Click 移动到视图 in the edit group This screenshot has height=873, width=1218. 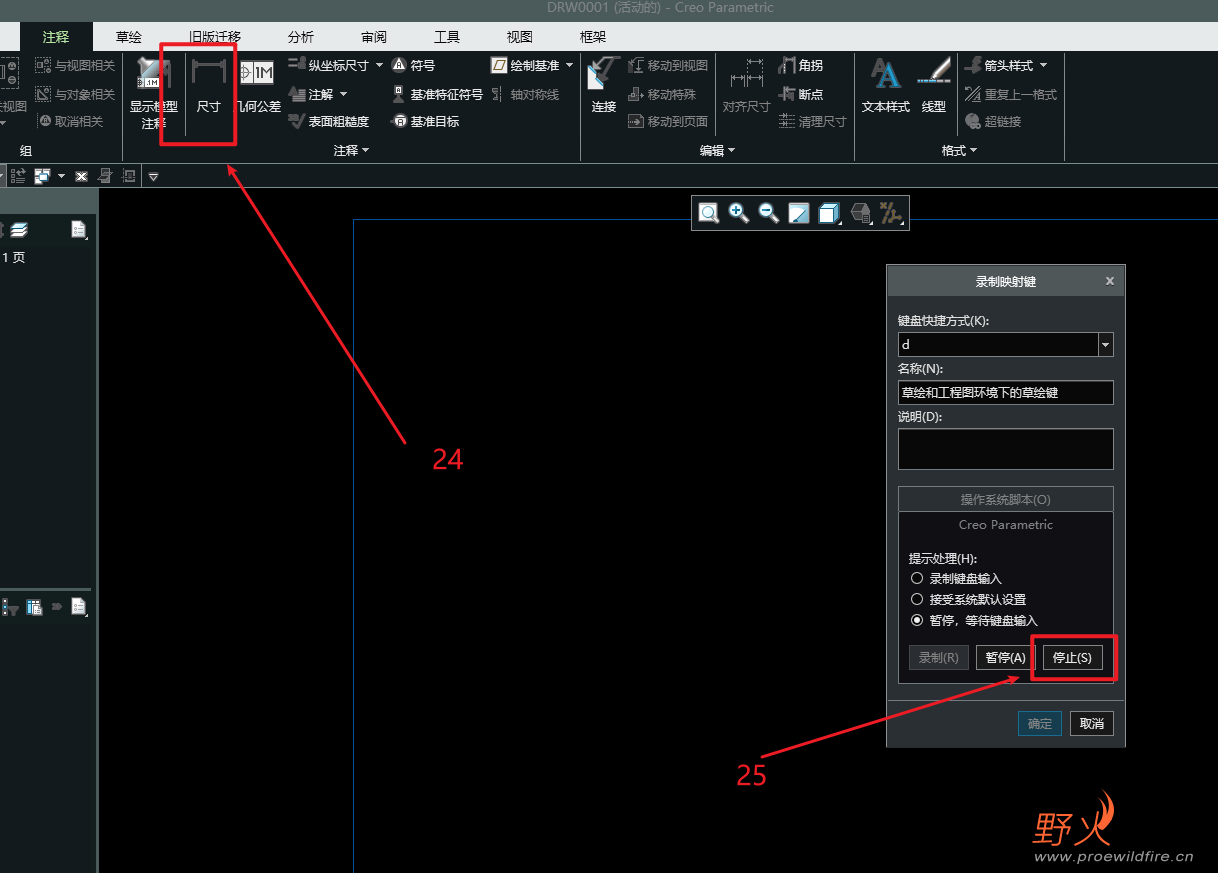click(668, 66)
